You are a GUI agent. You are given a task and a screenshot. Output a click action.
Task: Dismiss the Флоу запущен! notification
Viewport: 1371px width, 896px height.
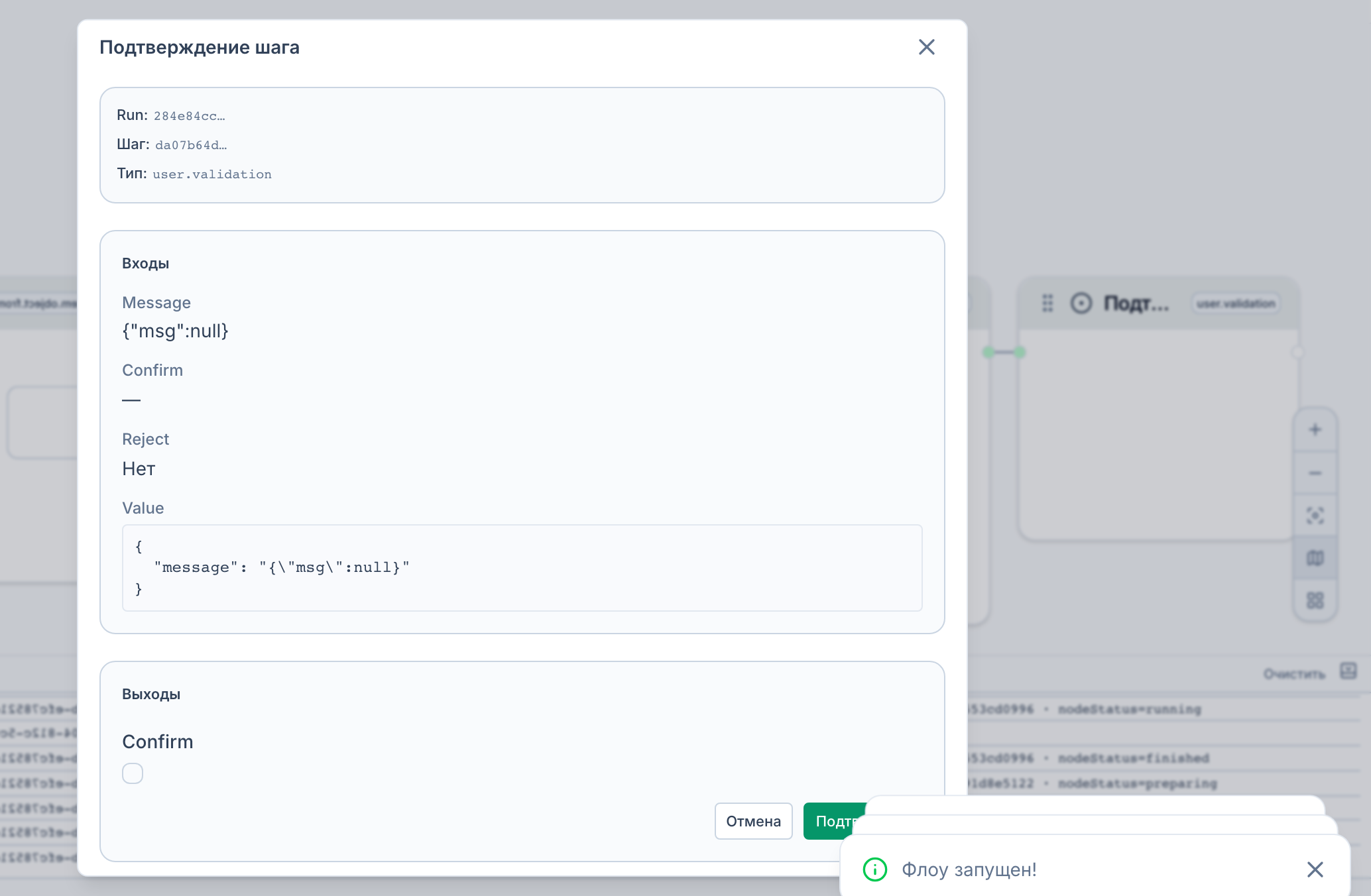click(1315, 869)
